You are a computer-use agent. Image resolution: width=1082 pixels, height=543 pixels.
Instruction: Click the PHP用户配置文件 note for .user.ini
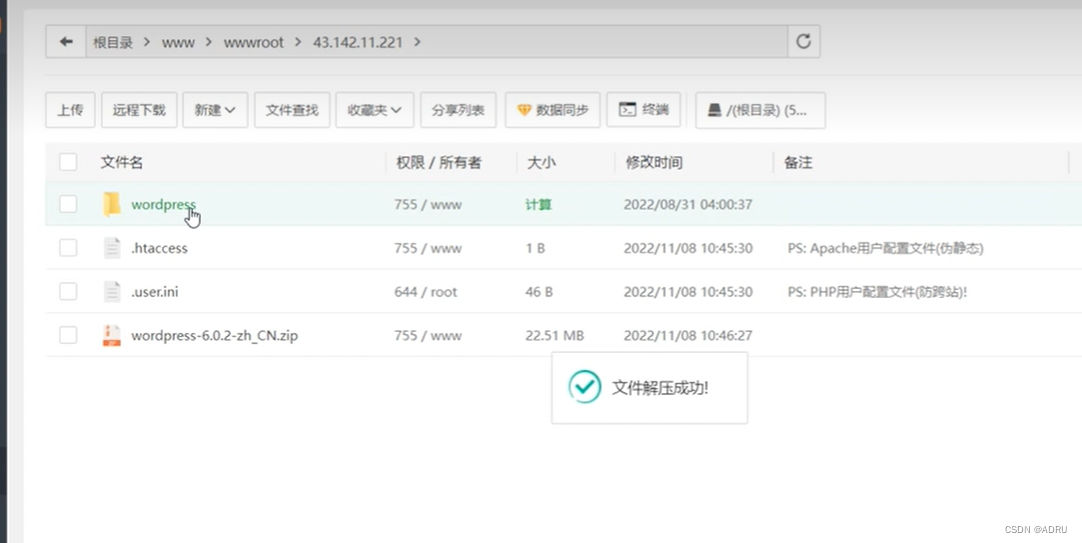point(877,292)
